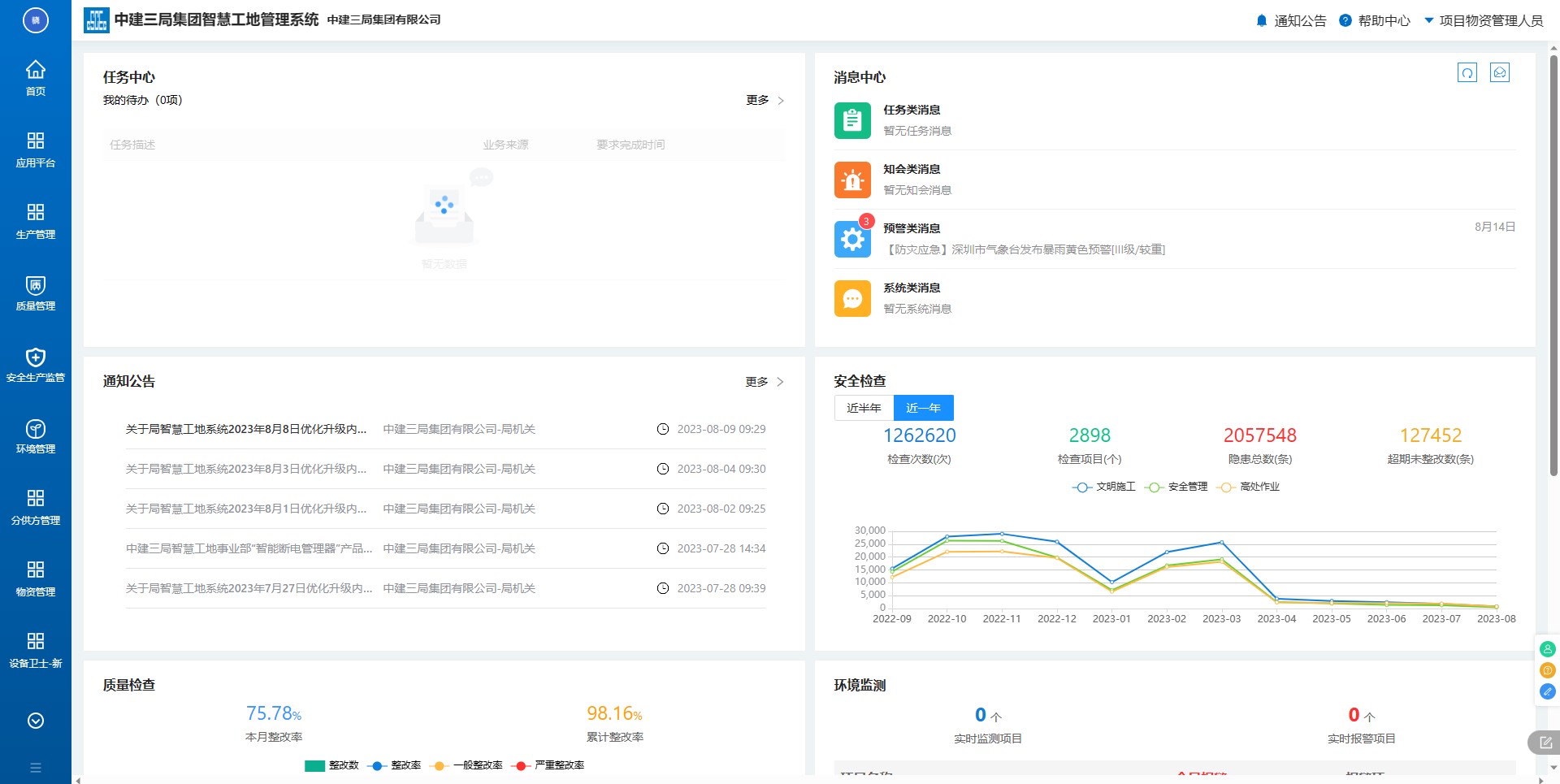Click green floating customer service icon
The height and width of the screenshot is (784, 1560).
1548,649
